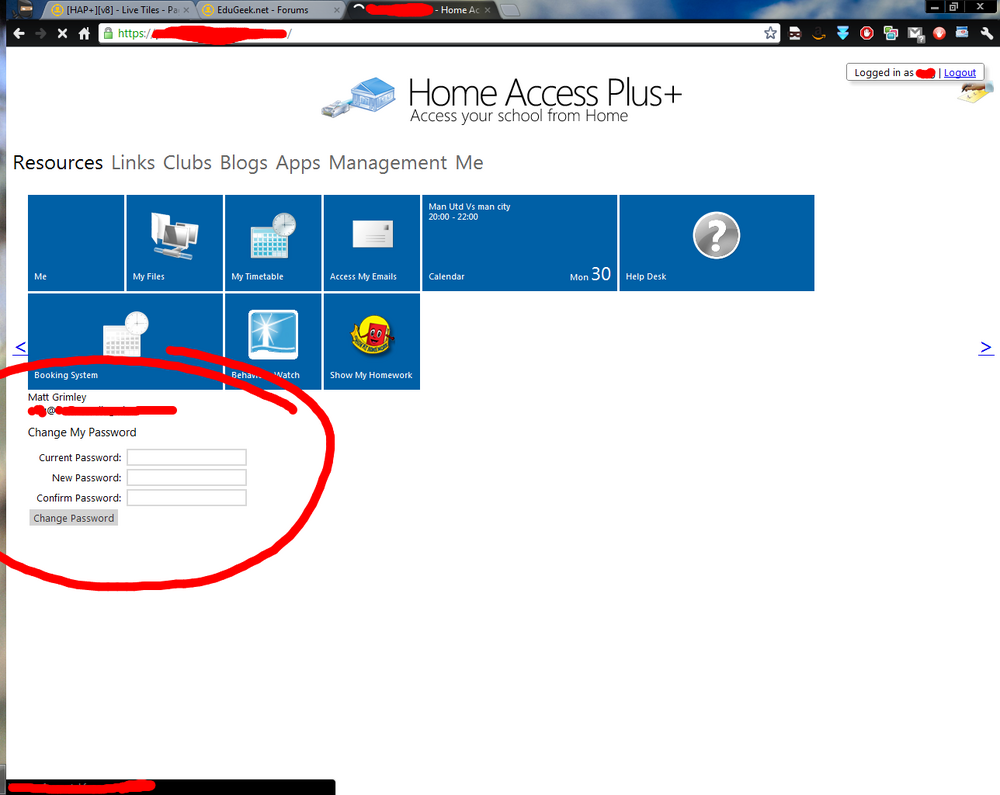Open the My Timetable tile
This screenshot has width=1000, height=795.
point(273,243)
